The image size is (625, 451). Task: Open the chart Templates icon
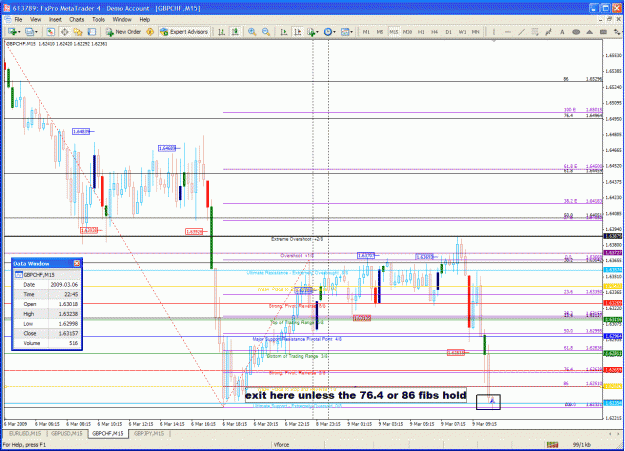coord(345,32)
